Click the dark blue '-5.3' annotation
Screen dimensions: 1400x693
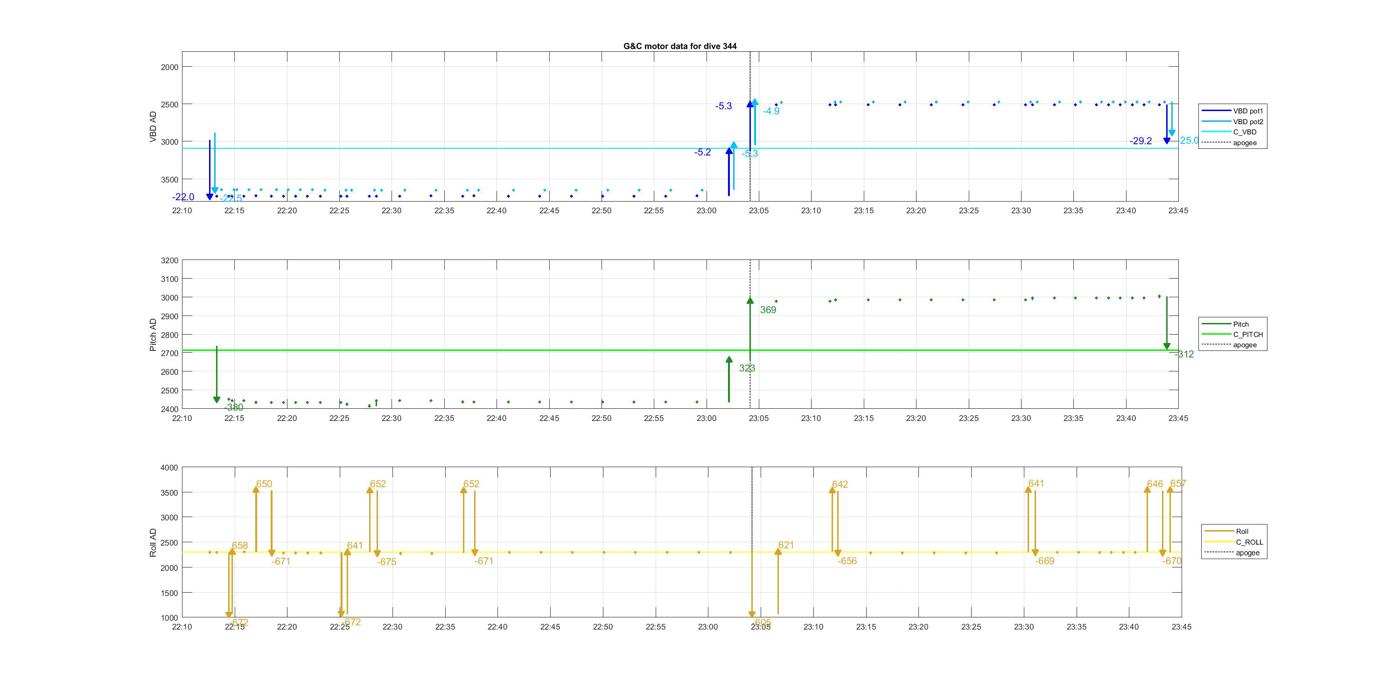click(x=724, y=106)
